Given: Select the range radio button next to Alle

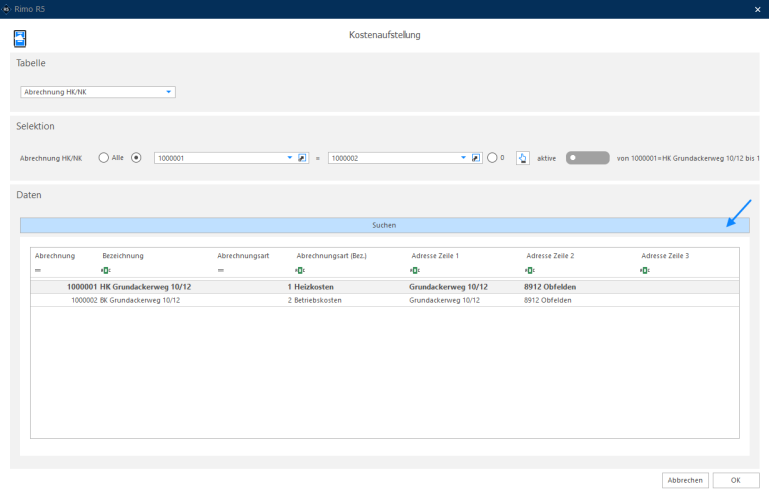Looking at the screenshot, I should tap(136, 157).
